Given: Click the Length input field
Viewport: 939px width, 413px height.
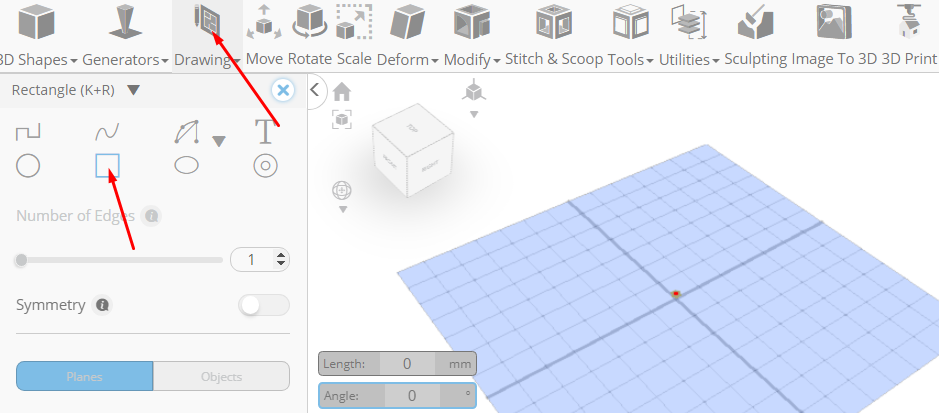Looking at the screenshot, I should [407, 363].
